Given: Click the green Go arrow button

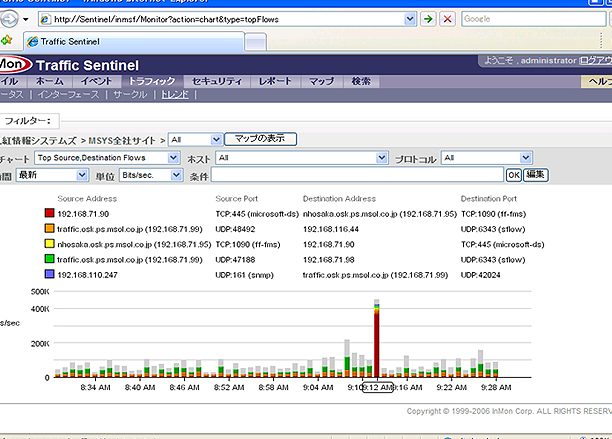Looking at the screenshot, I should 428,19.
